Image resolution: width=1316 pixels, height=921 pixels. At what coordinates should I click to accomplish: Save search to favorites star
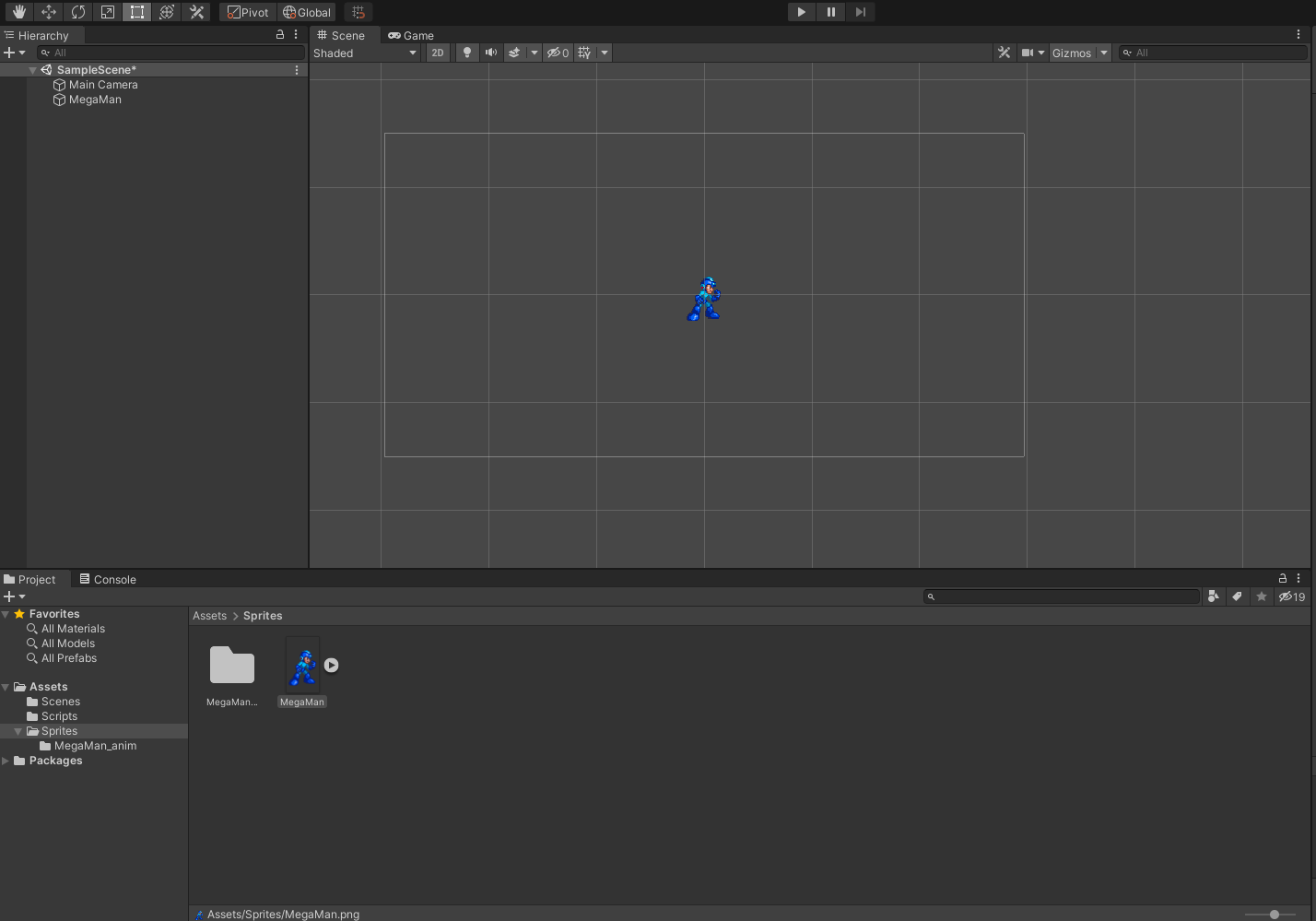click(1262, 596)
